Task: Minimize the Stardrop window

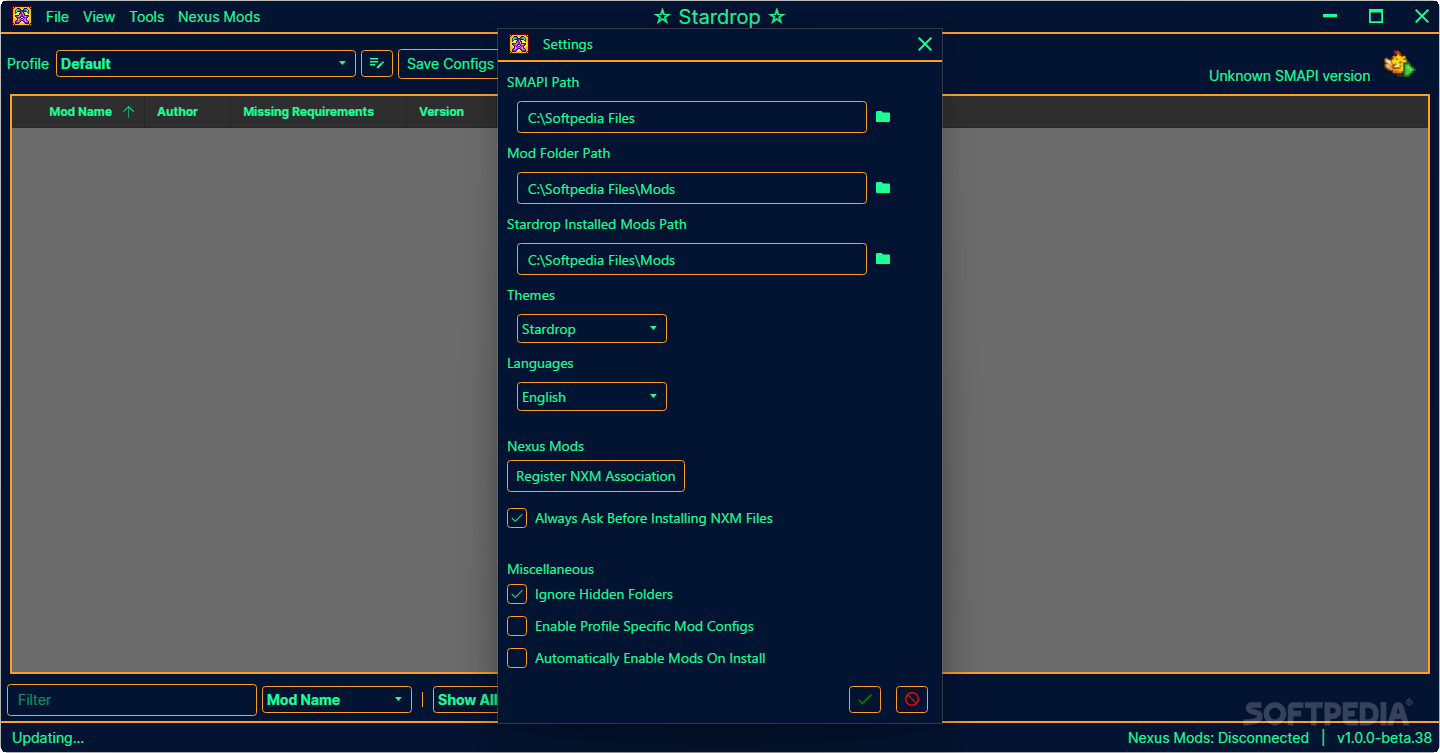Action: coord(1330,16)
